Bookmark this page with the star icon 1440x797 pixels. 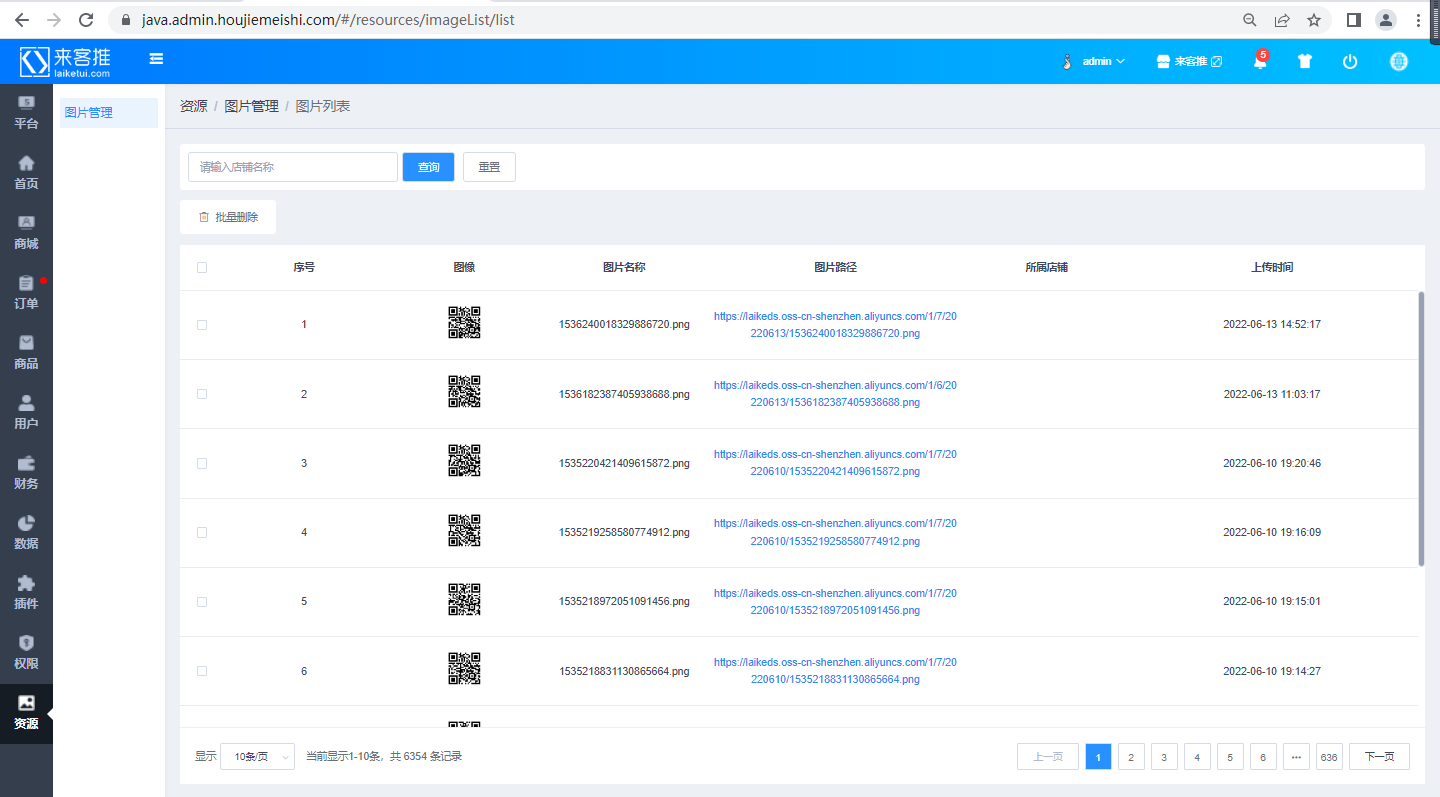[1314, 19]
